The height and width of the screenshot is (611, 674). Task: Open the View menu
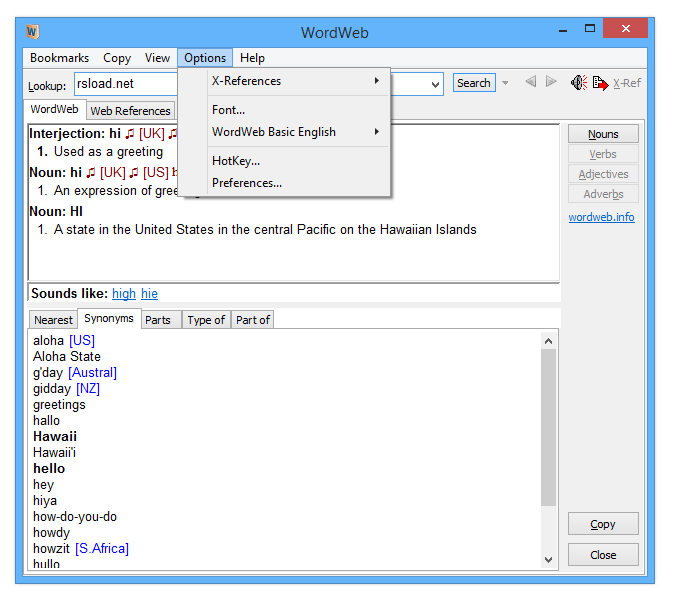[x=157, y=58]
